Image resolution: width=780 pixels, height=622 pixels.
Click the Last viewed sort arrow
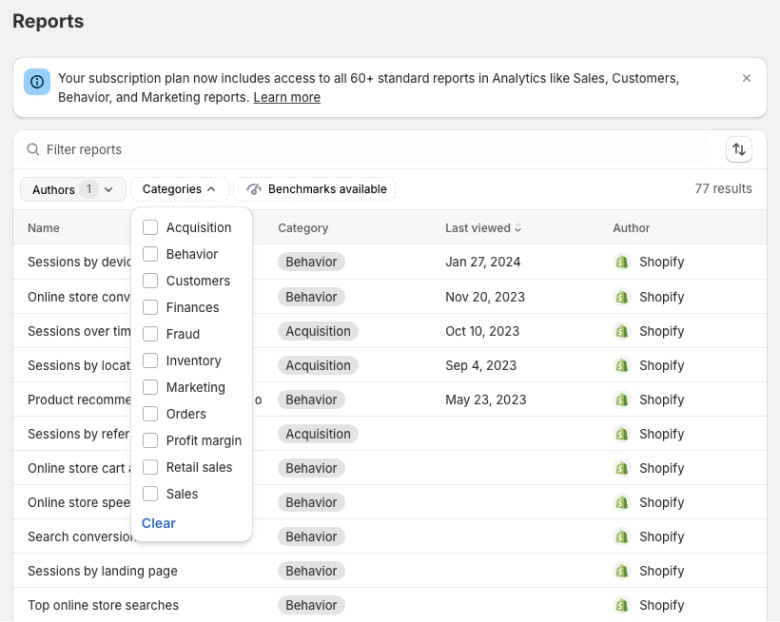(518, 229)
